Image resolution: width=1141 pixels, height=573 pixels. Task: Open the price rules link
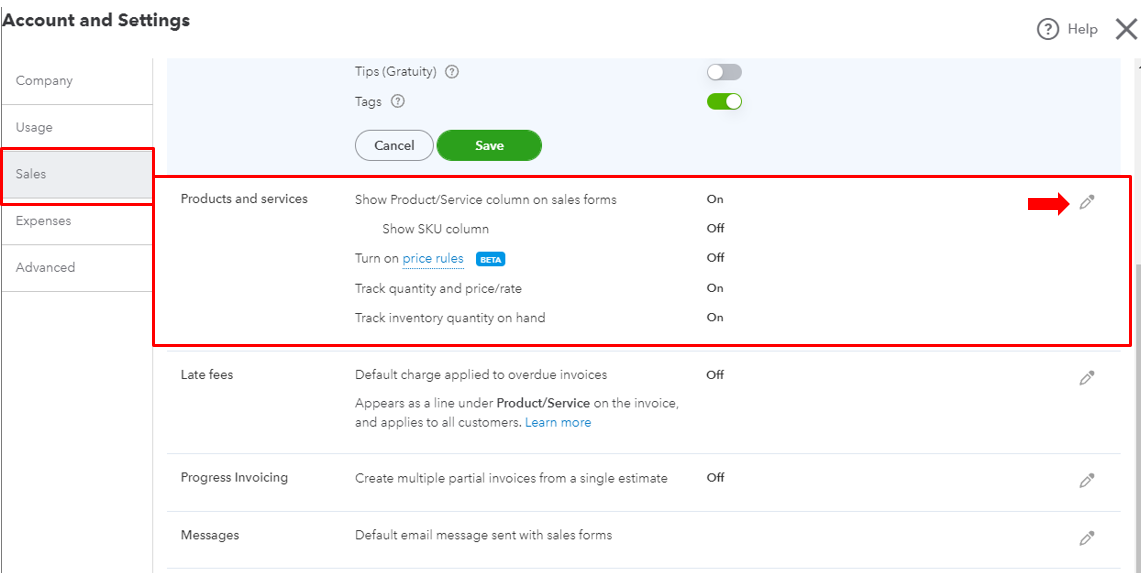433,258
